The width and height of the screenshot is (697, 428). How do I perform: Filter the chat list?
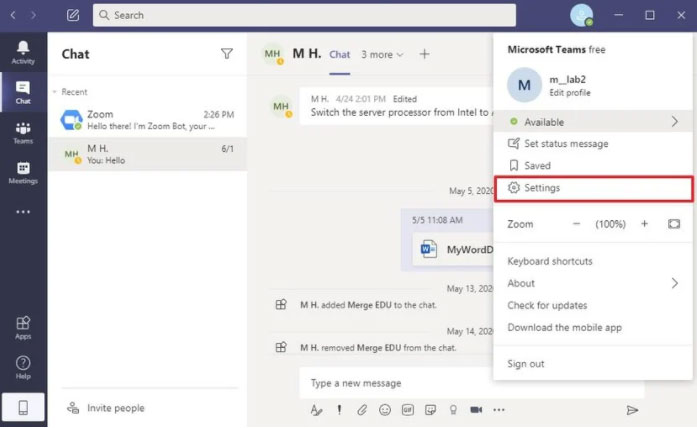(227, 54)
